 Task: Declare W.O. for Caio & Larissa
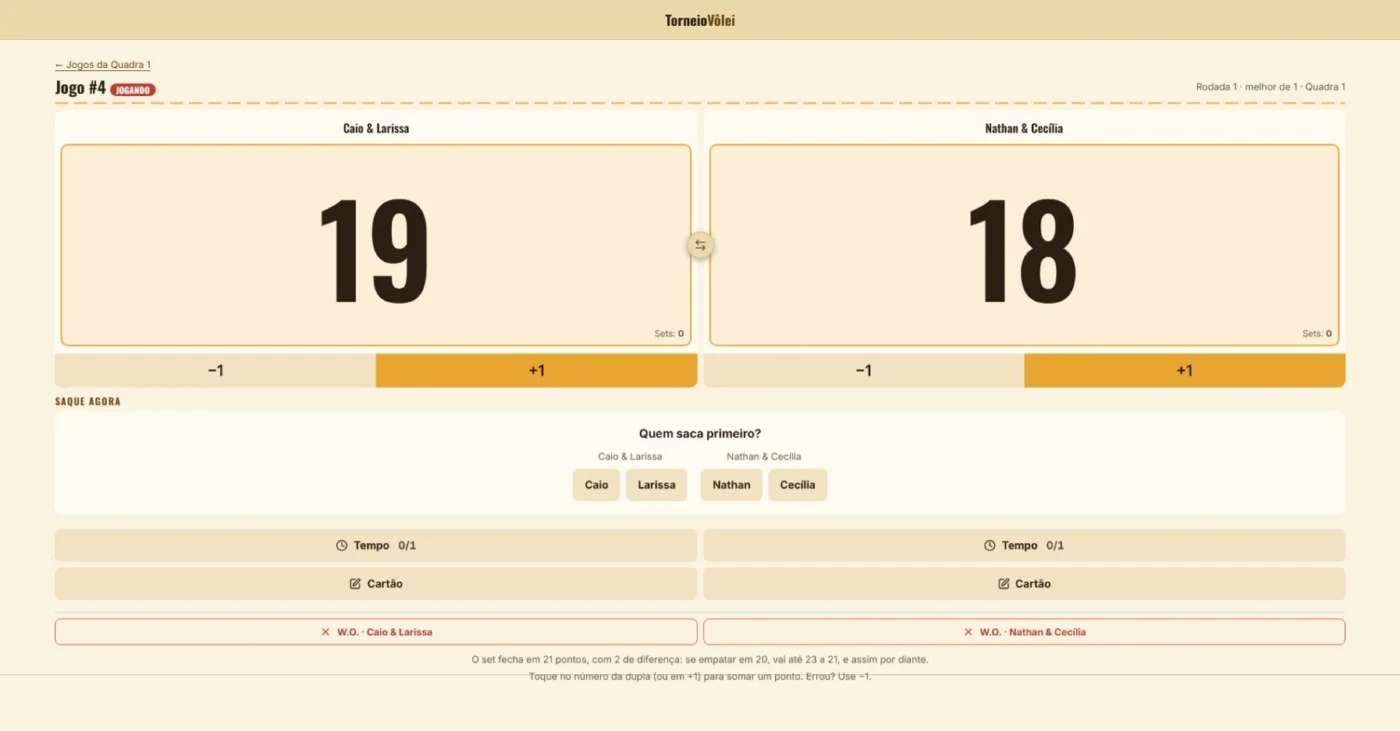click(376, 632)
